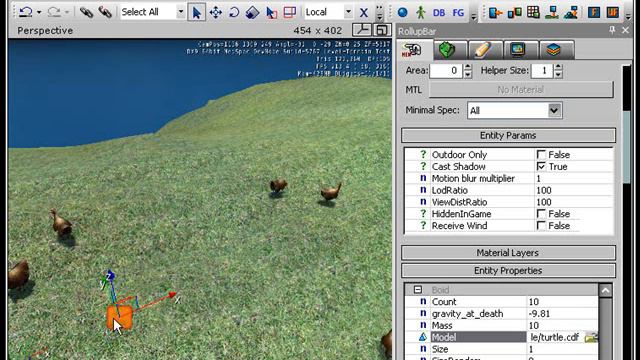This screenshot has height=360, width=640.
Task: Click the Undo arrow icon
Action: 26,12
